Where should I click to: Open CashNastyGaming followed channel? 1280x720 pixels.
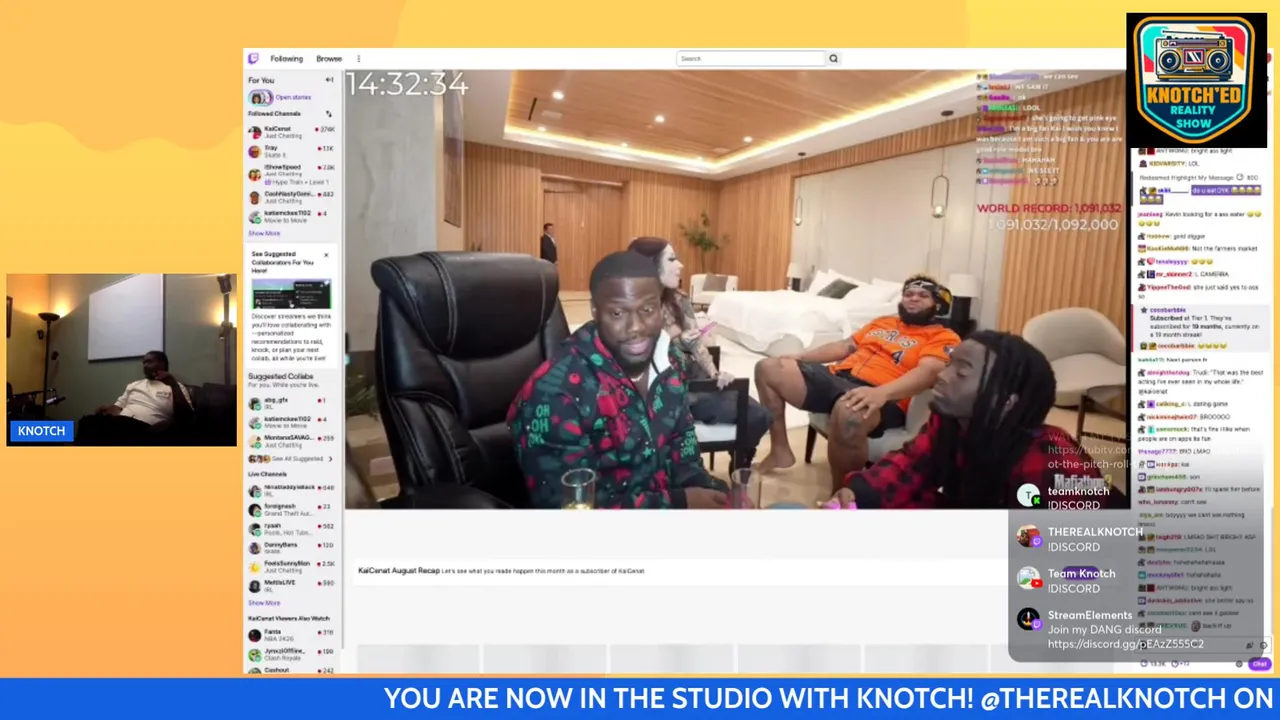click(x=291, y=196)
